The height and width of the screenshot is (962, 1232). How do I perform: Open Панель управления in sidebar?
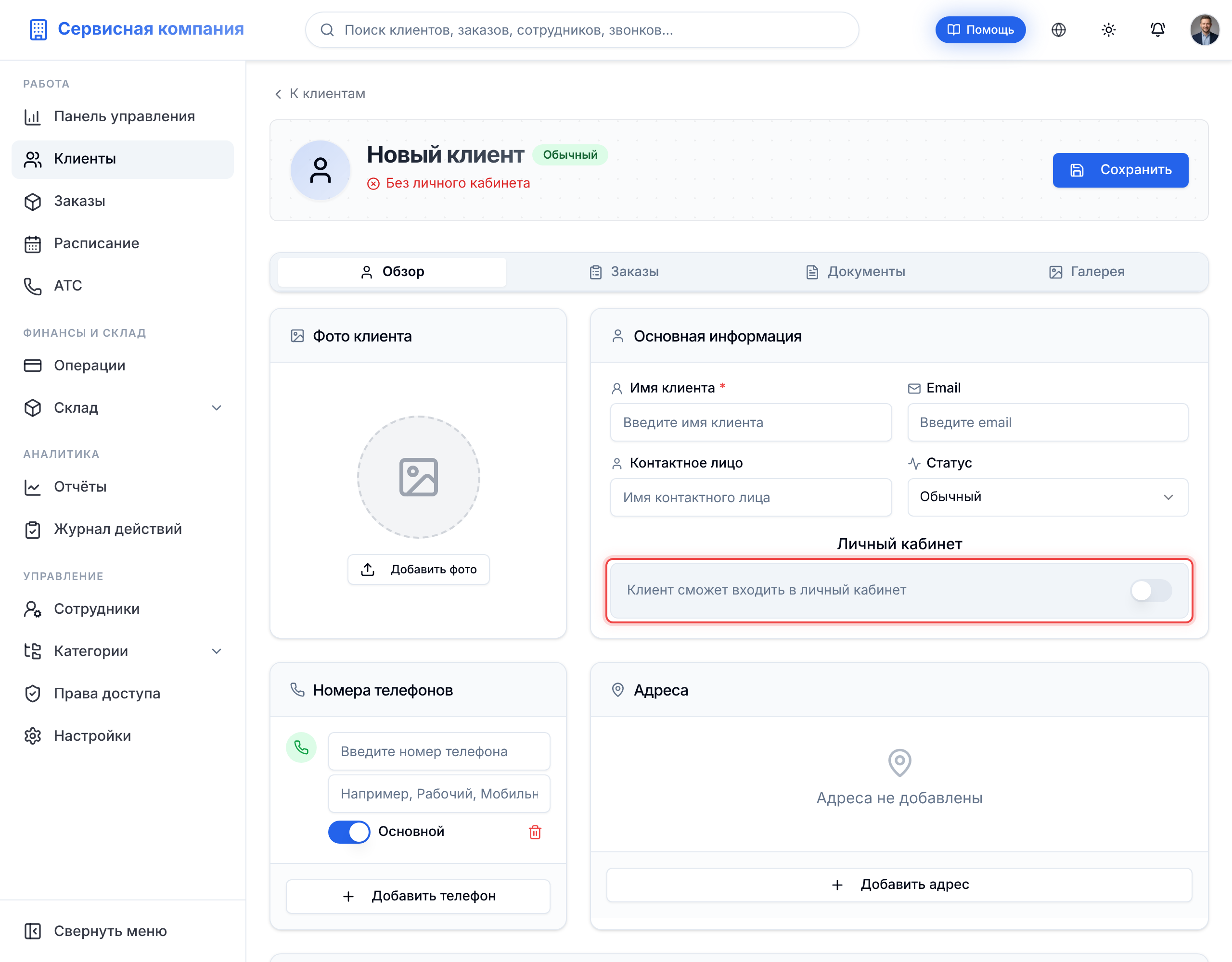click(x=122, y=117)
